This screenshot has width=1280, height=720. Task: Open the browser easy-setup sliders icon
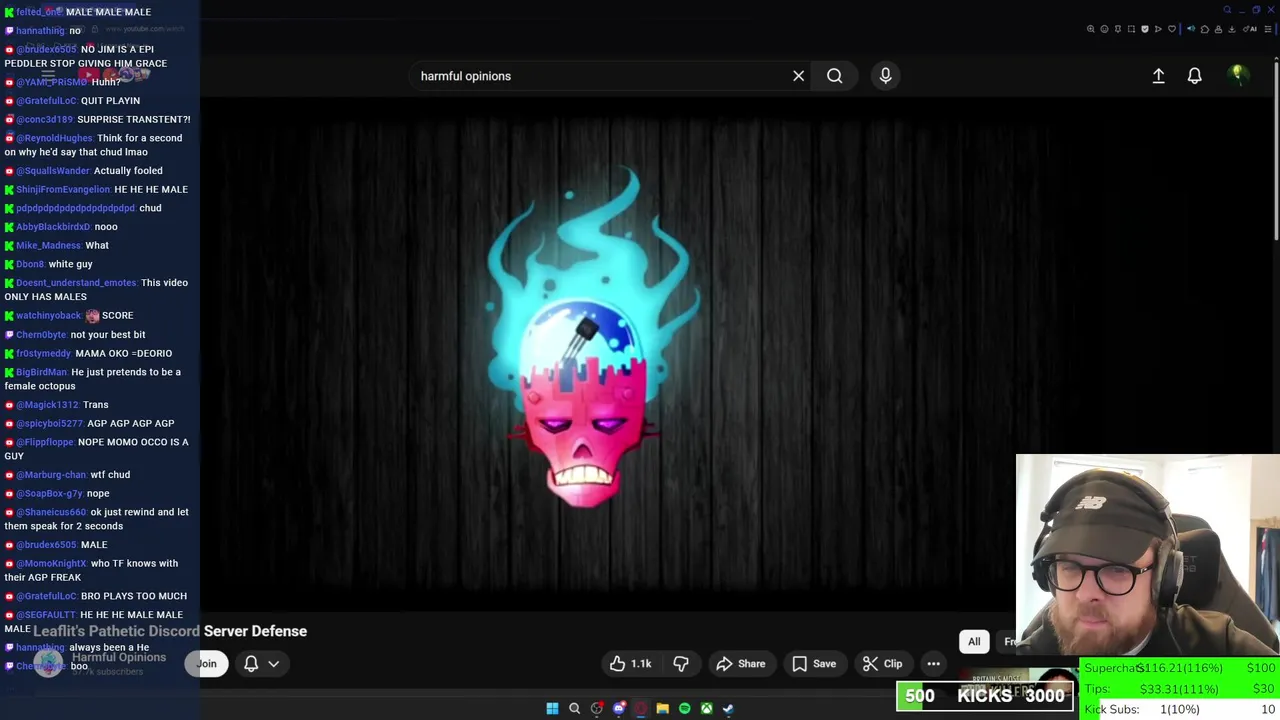click(1268, 29)
